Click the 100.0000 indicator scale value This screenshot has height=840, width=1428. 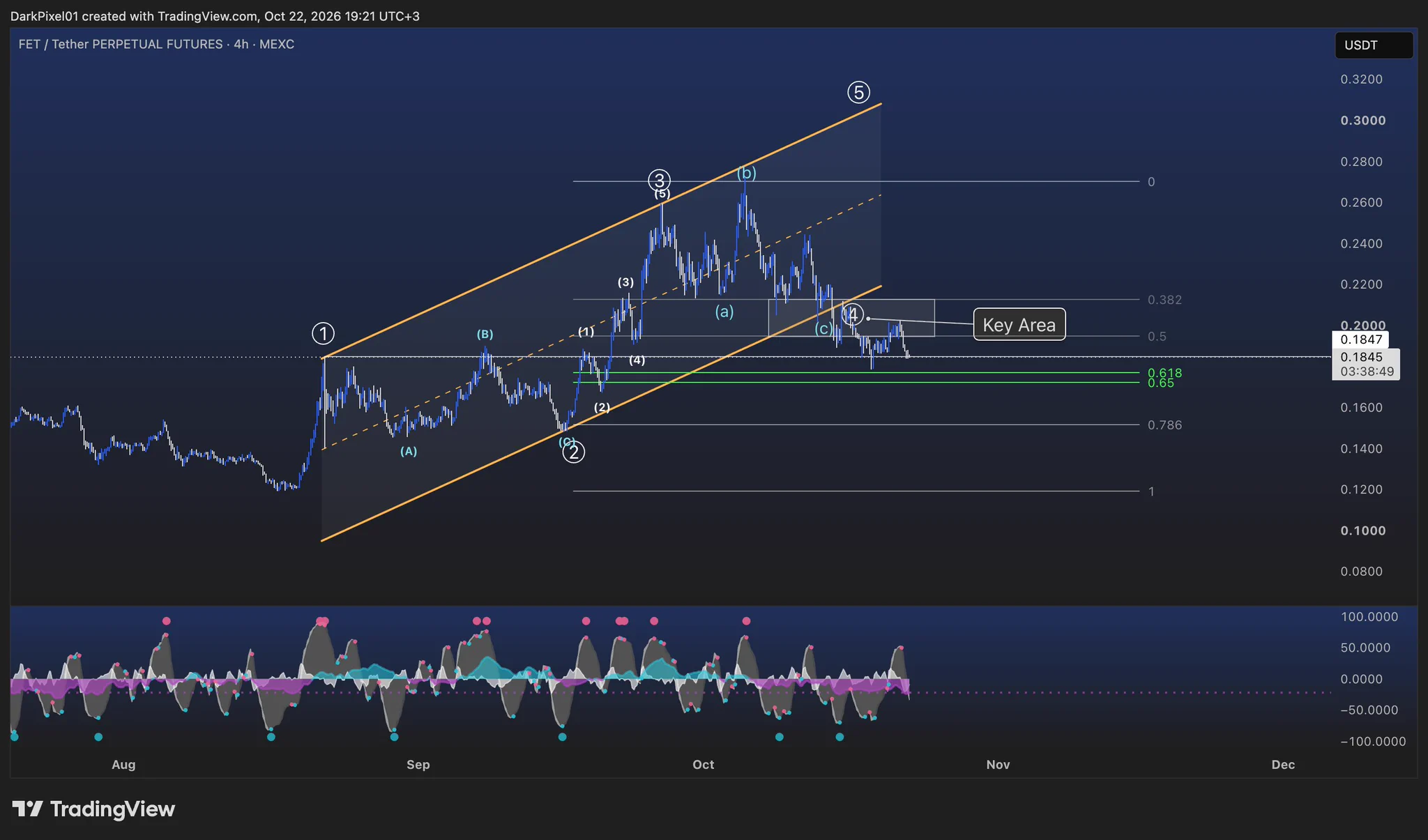pyautogui.click(x=1369, y=617)
